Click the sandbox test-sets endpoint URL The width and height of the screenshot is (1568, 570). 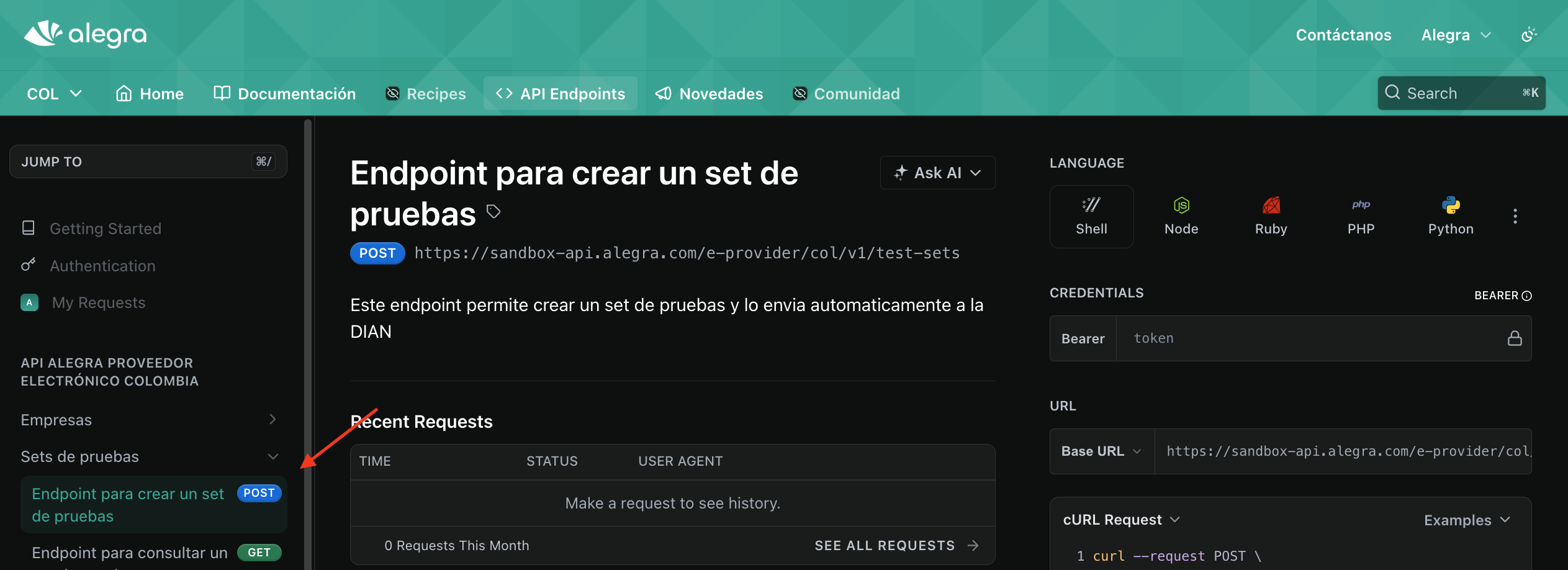click(x=687, y=253)
